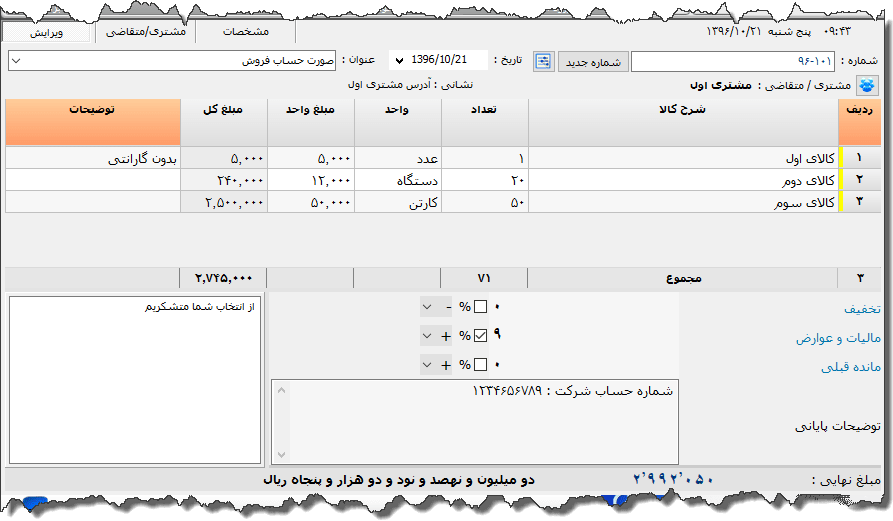Click the down arrow of notes scrollbar
This screenshot has height=521, width=893.
[281, 454]
